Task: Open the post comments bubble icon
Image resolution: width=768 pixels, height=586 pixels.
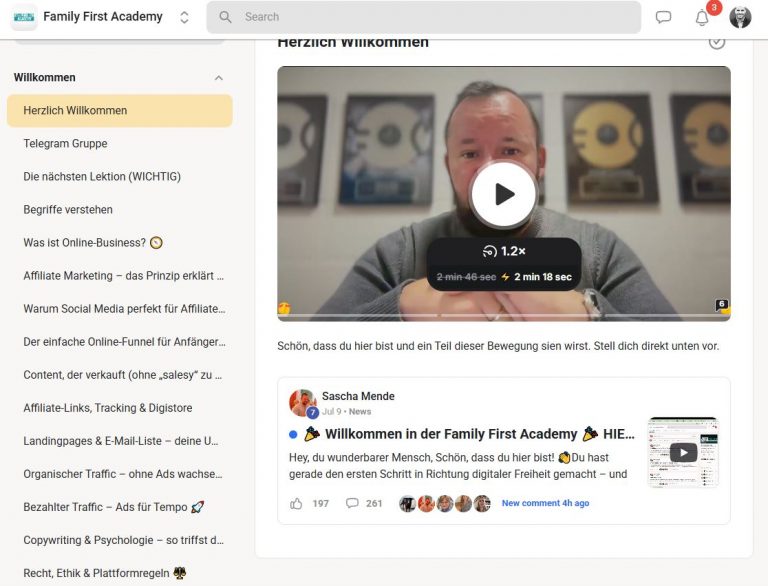Action: pyautogui.click(x=352, y=503)
